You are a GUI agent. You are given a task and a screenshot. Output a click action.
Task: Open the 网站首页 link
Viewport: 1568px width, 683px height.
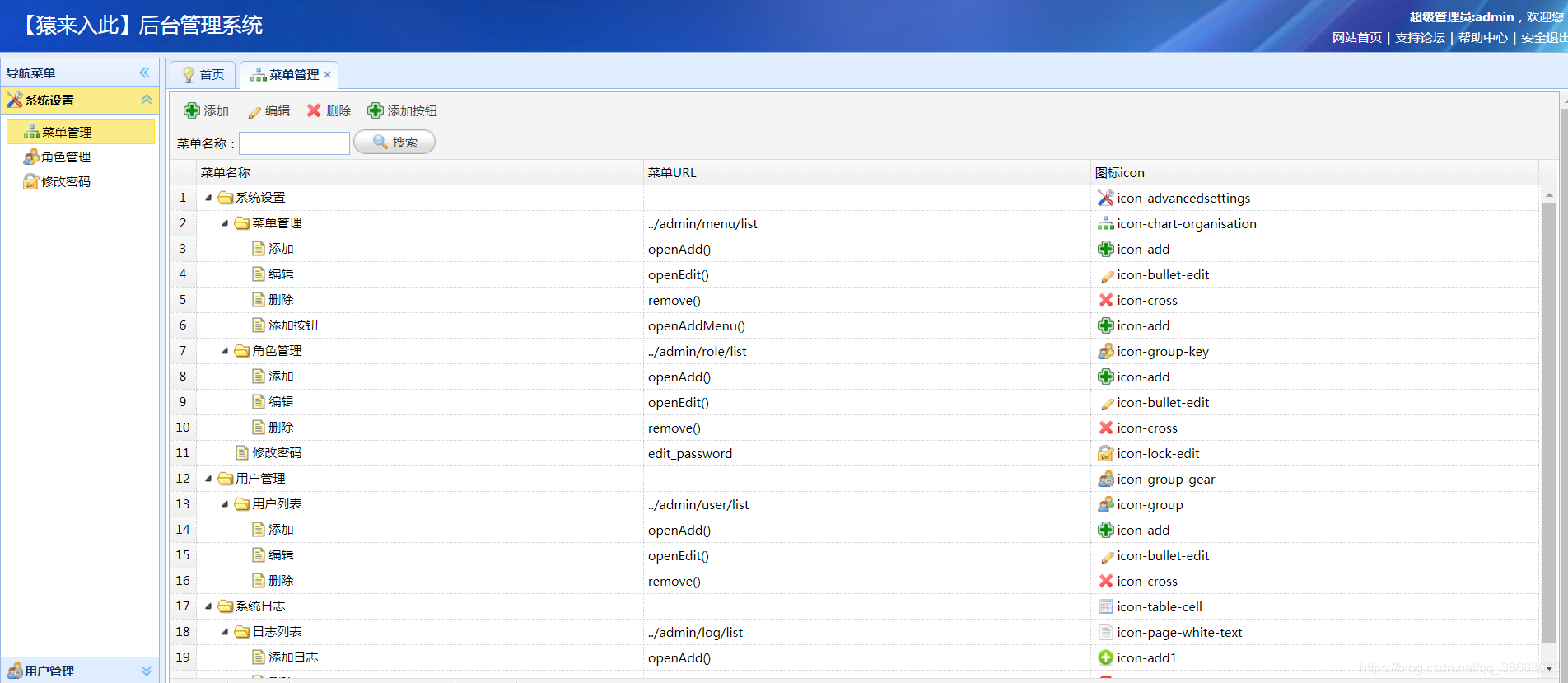1357,38
